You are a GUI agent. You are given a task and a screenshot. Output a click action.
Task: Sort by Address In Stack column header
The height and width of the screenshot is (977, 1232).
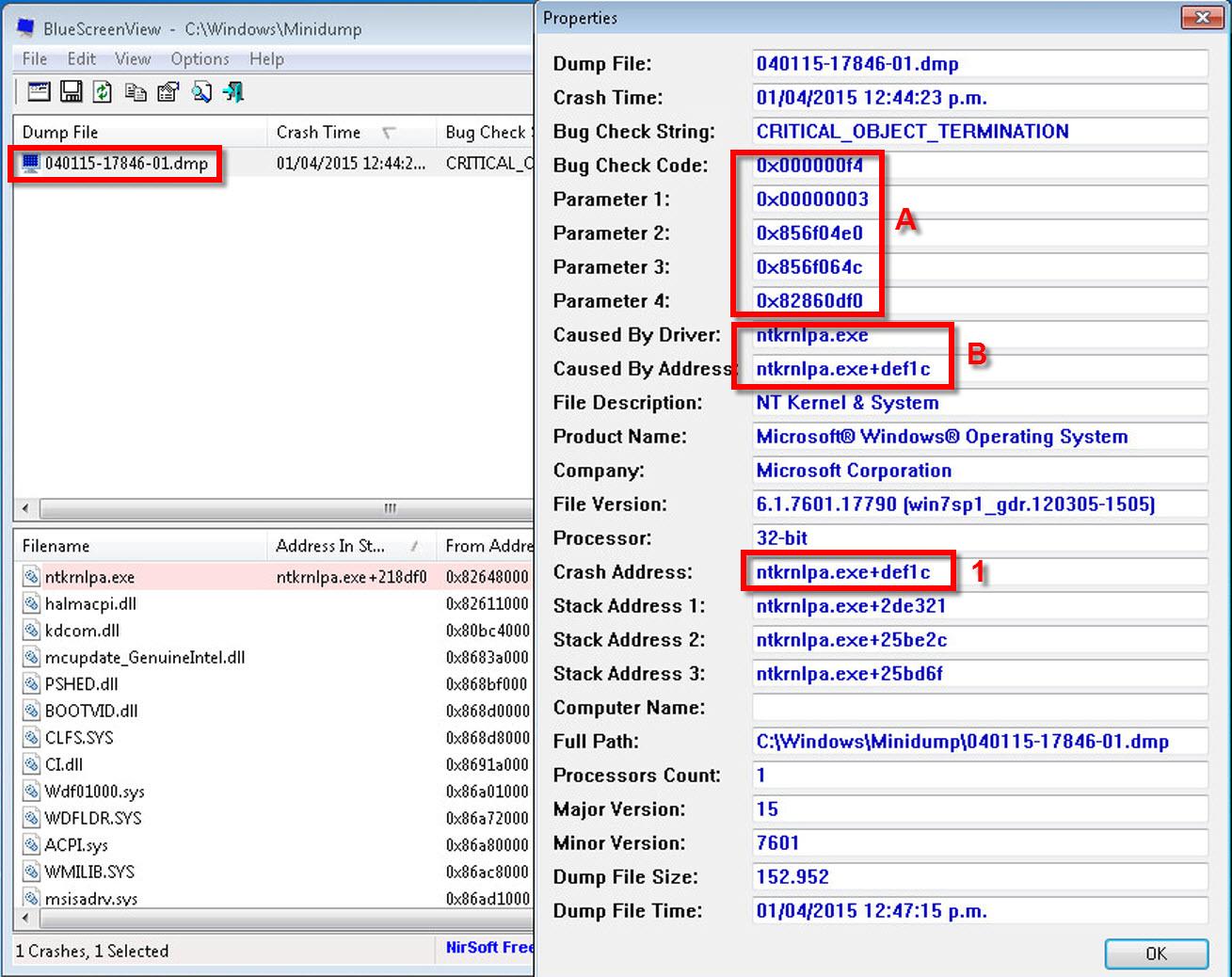click(x=329, y=546)
